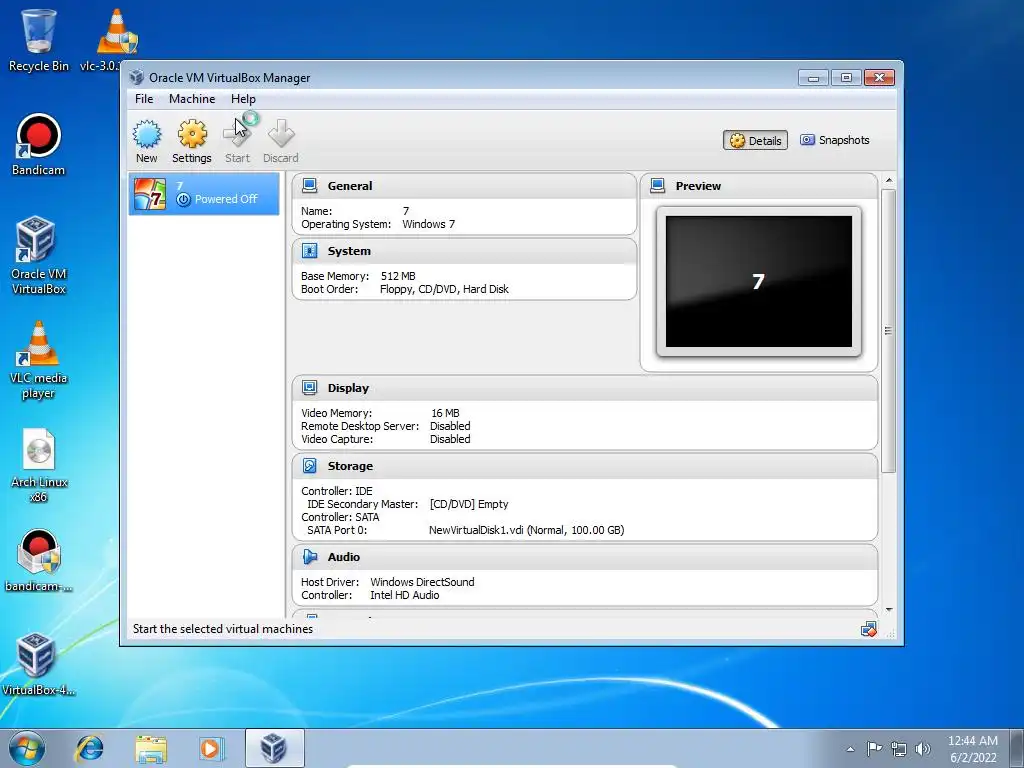Click Windows DirectSound host driver value

coord(423,582)
